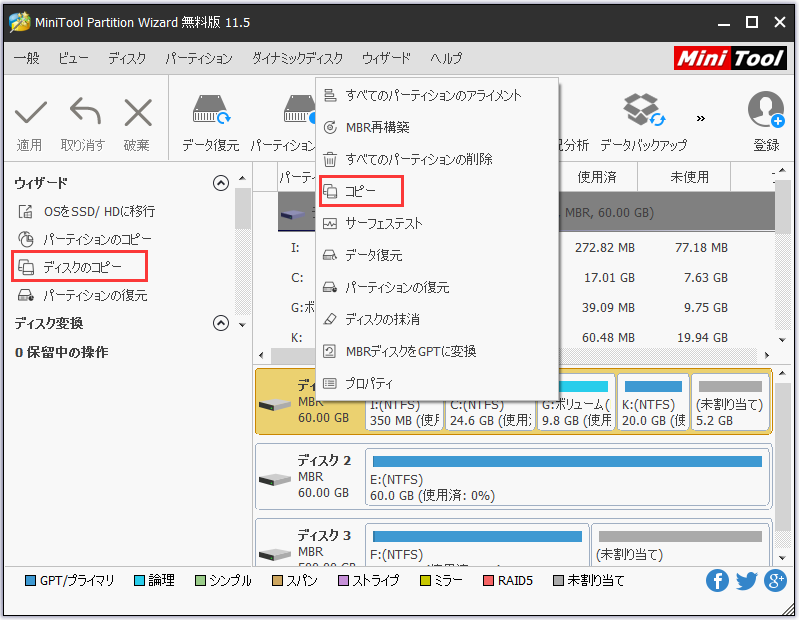Collapse the ウィザード section
The width and height of the screenshot is (799, 620).
[x=221, y=183]
